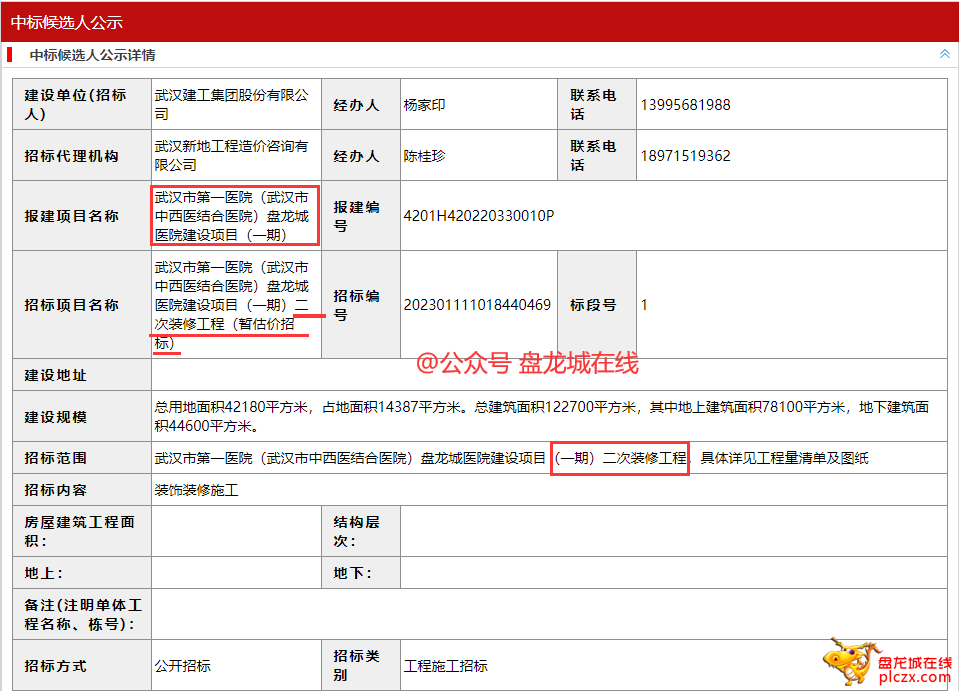Select handler name 杨家印

click(x=424, y=105)
